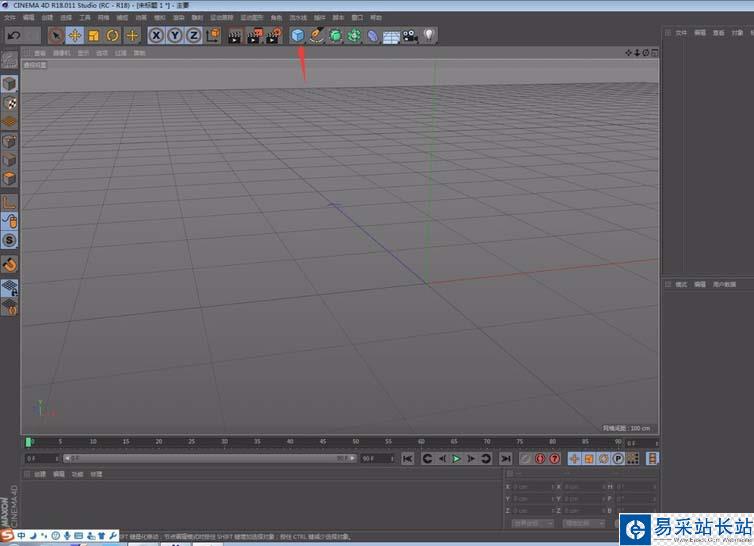Click X position coordinate field
Viewport: 754px width, 546px height.
pyautogui.click(x=531, y=487)
